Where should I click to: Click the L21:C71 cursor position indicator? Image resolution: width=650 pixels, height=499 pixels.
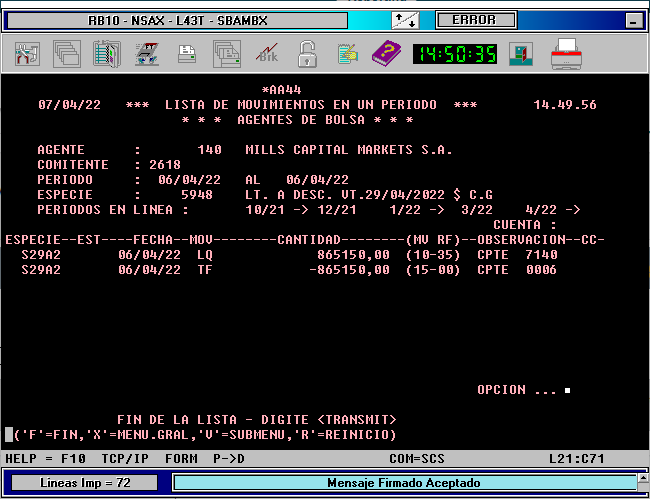pos(577,459)
